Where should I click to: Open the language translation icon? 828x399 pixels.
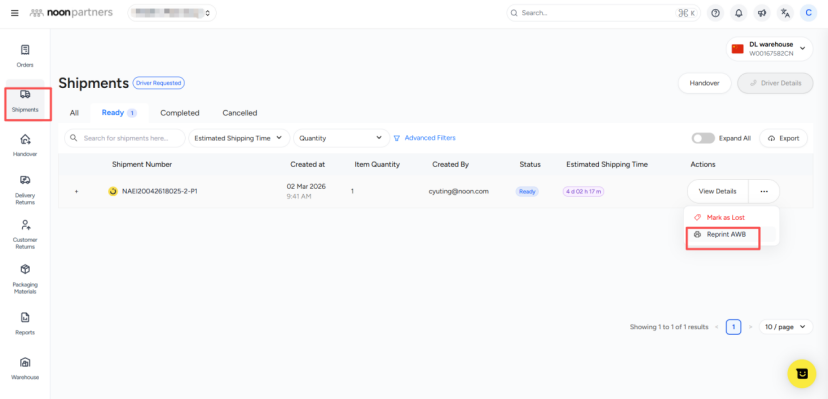click(x=785, y=13)
